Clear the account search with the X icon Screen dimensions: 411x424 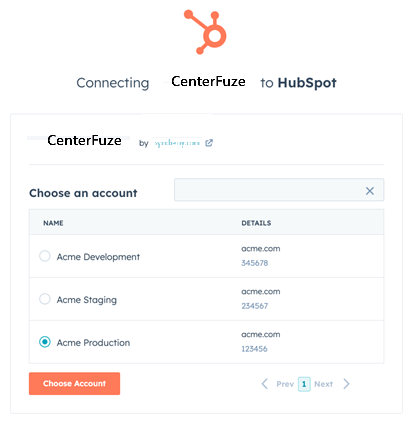[x=370, y=191]
